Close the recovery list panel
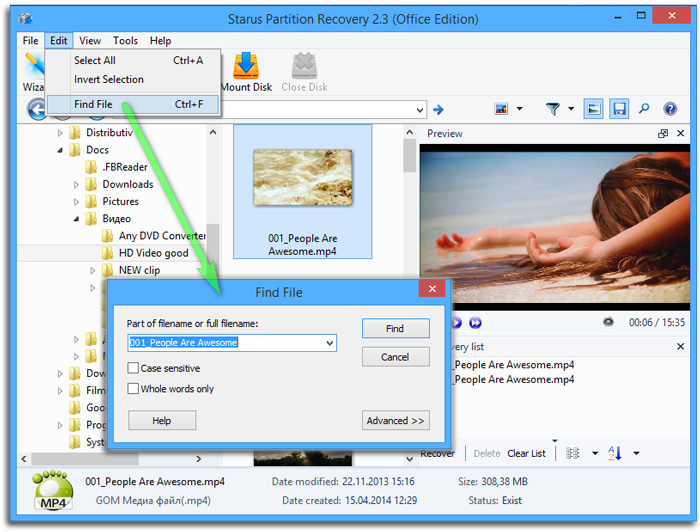 pos(680,346)
